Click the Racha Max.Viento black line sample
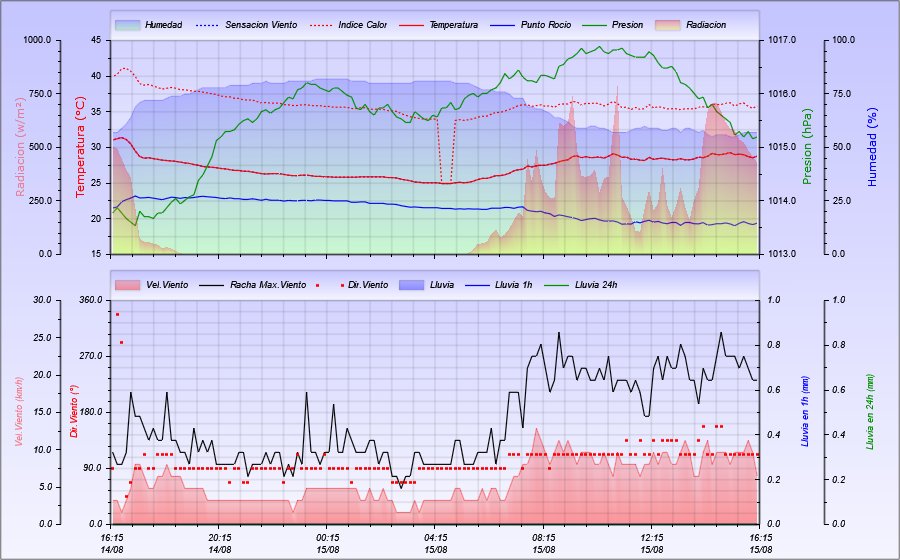 coord(212,285)
